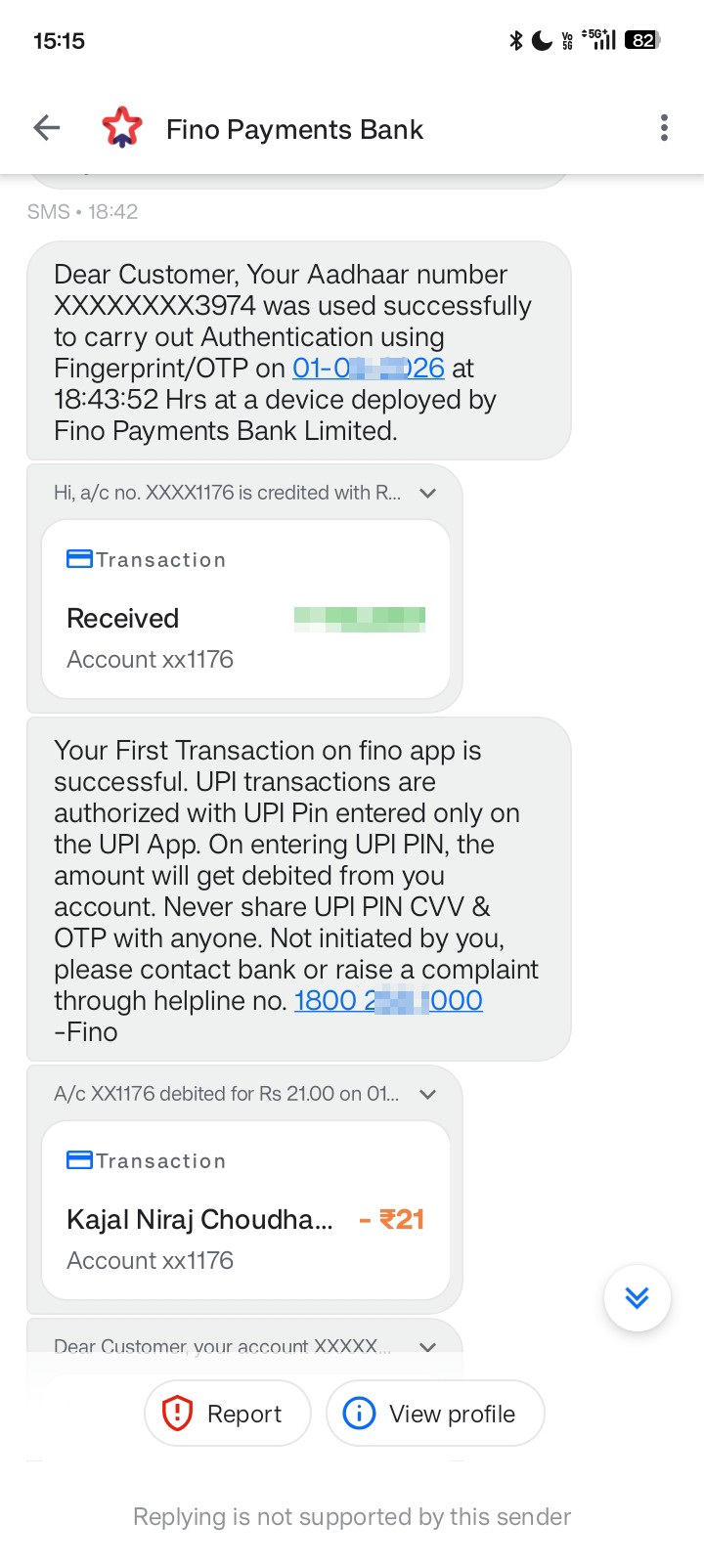Expand the 'a/c no. XXXX1176 is credited' message

[427, 493]
